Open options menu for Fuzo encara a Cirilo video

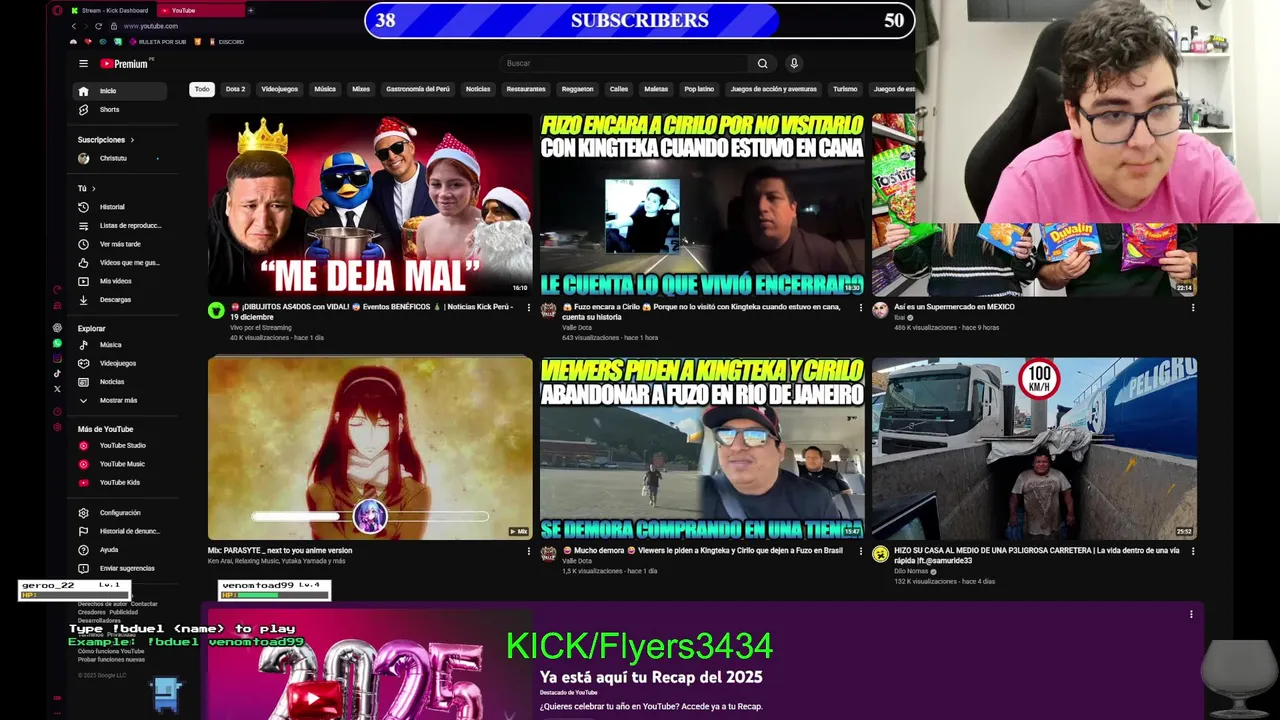(x=861, y=308)
